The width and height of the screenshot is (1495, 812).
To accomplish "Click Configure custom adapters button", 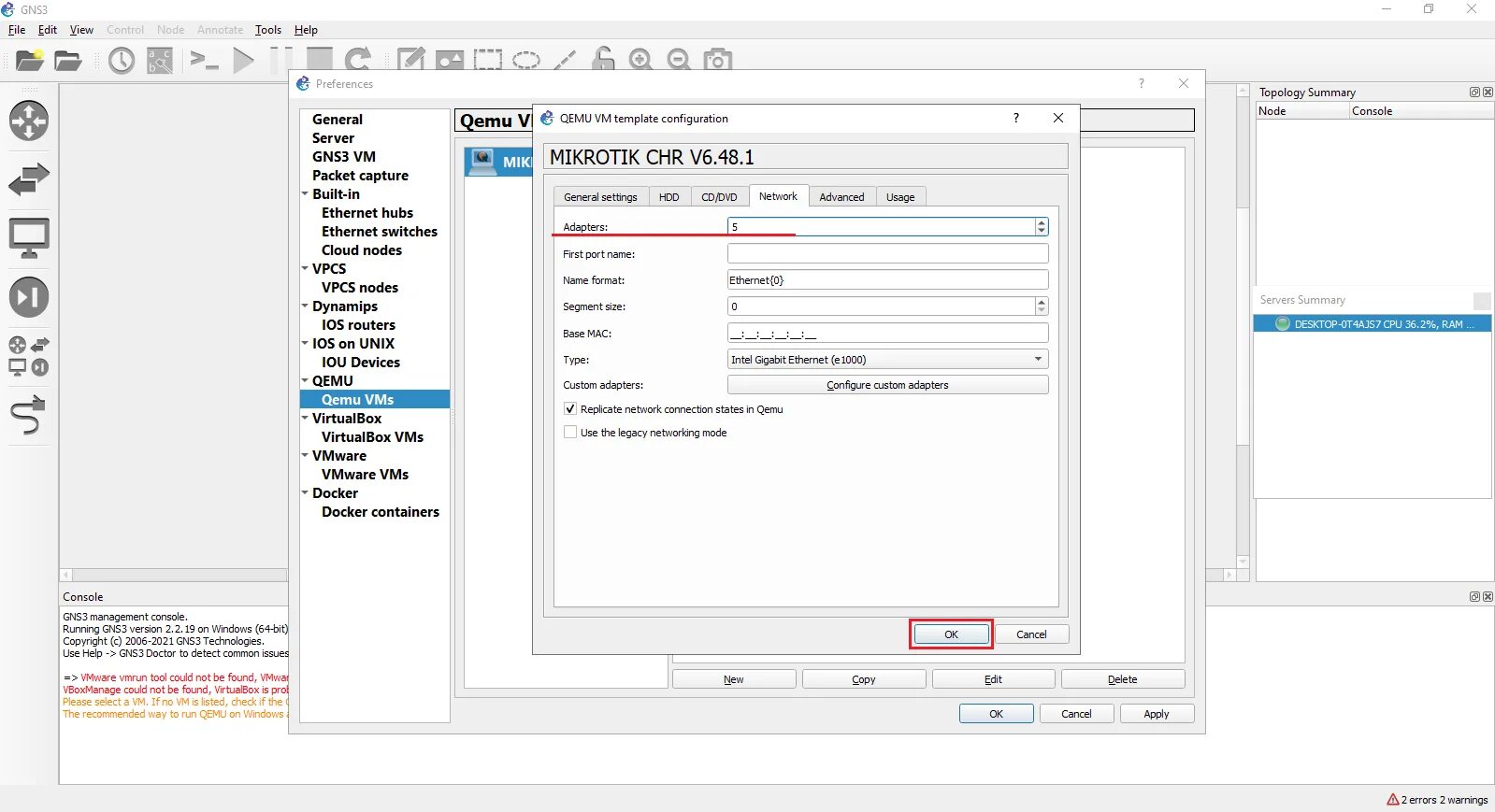I will [x=887, y=385].
